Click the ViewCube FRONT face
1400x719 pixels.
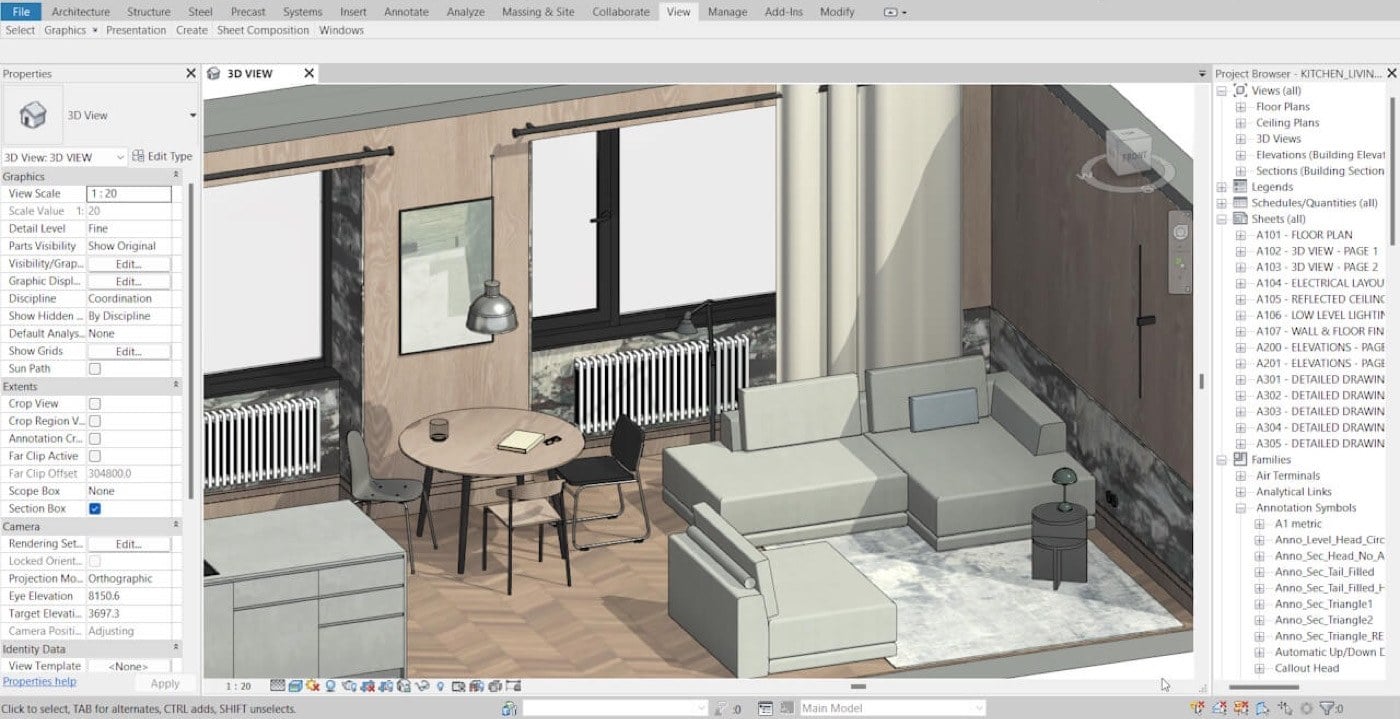tap(1133, 156)
